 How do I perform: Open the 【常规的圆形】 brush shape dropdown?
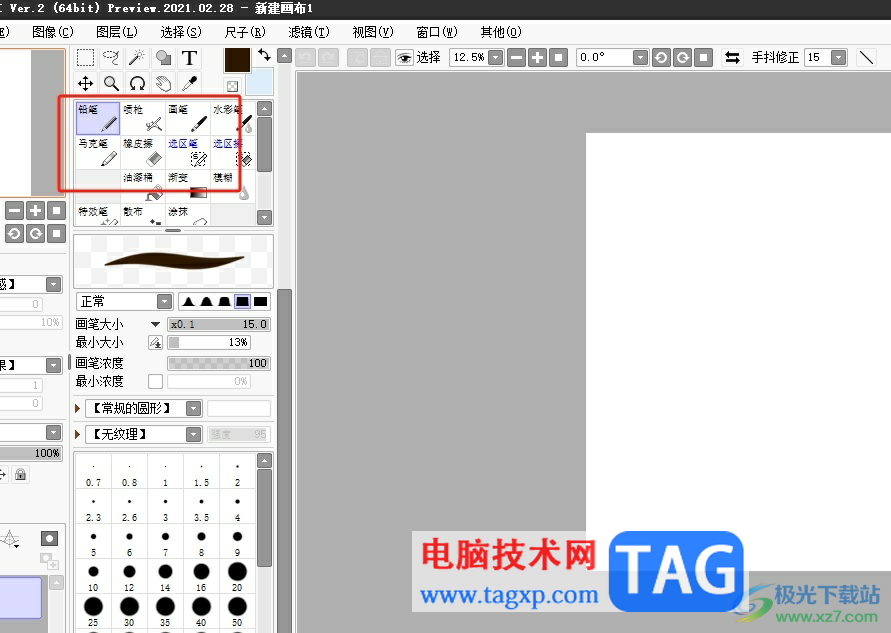click(x=194, y=409)
